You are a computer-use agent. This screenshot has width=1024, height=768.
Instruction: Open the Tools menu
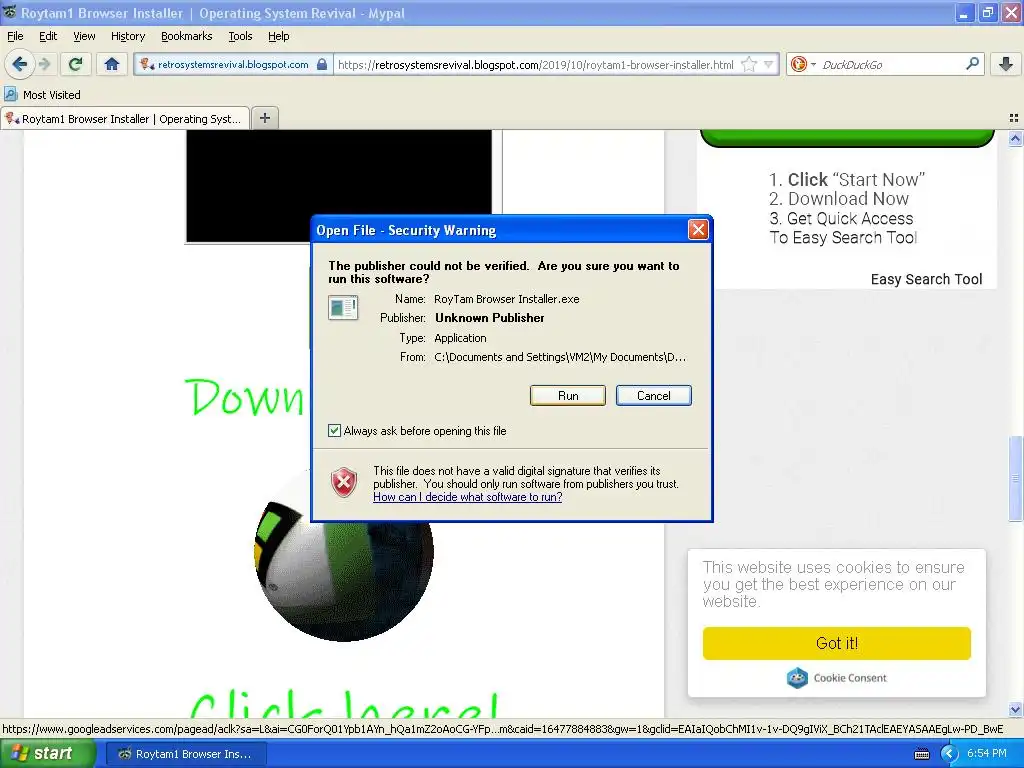click(240, 36)
